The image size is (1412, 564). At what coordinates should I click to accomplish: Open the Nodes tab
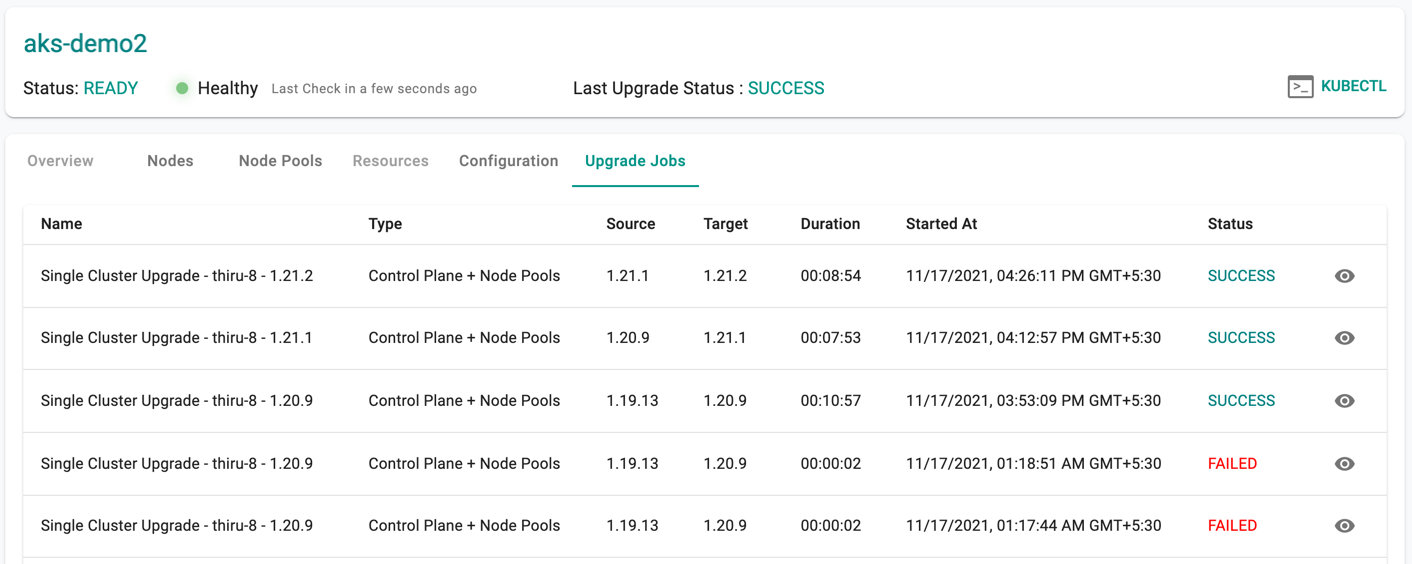(170, 161)
